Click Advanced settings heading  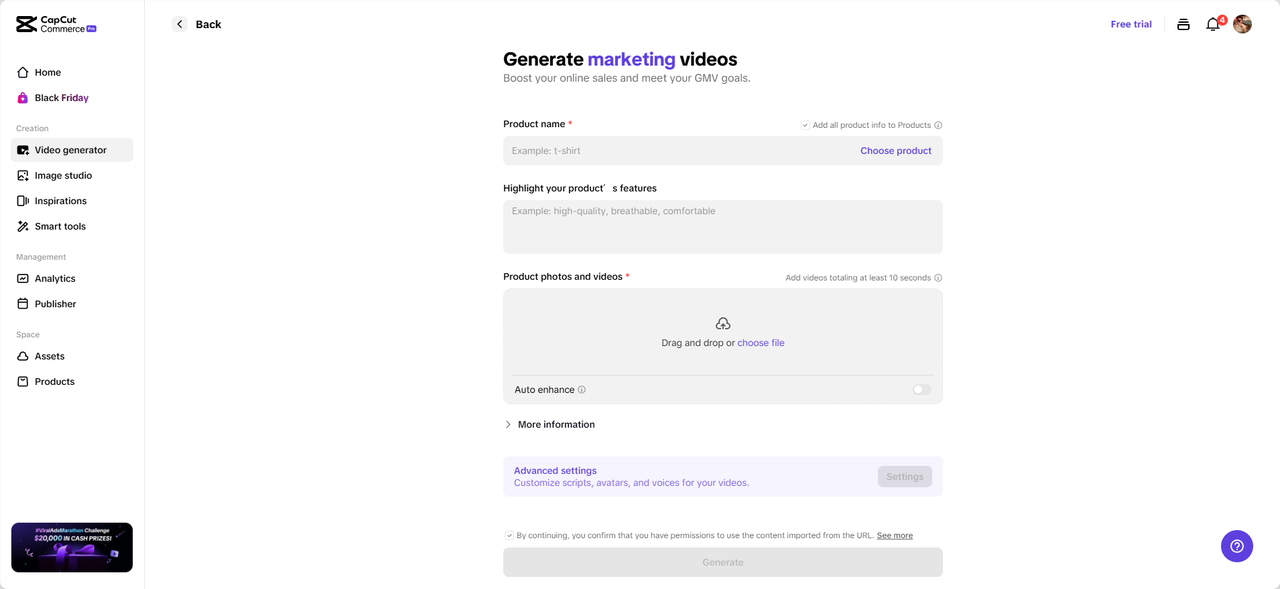[555, 470]
